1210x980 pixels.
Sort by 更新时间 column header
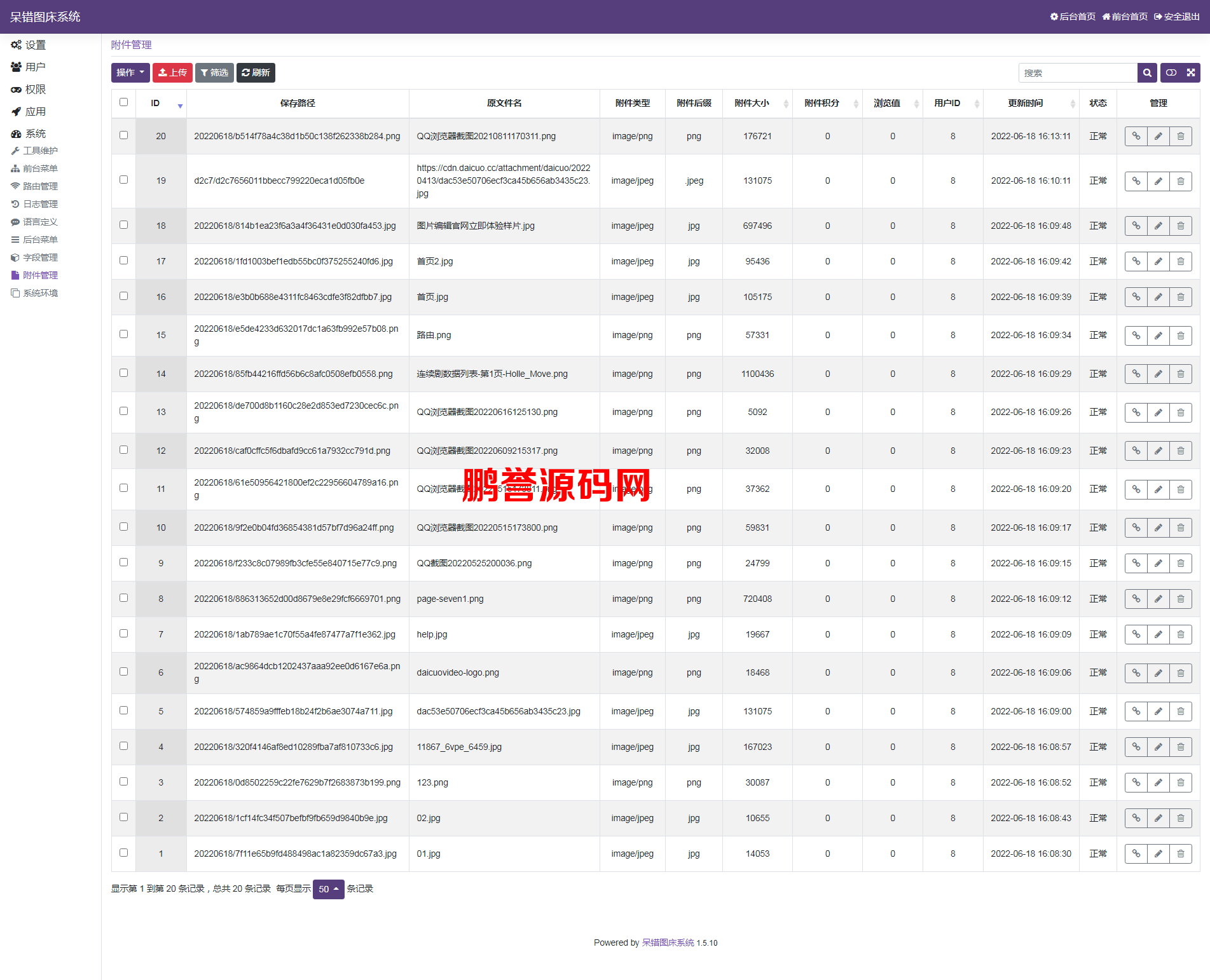click(1031, 104)
